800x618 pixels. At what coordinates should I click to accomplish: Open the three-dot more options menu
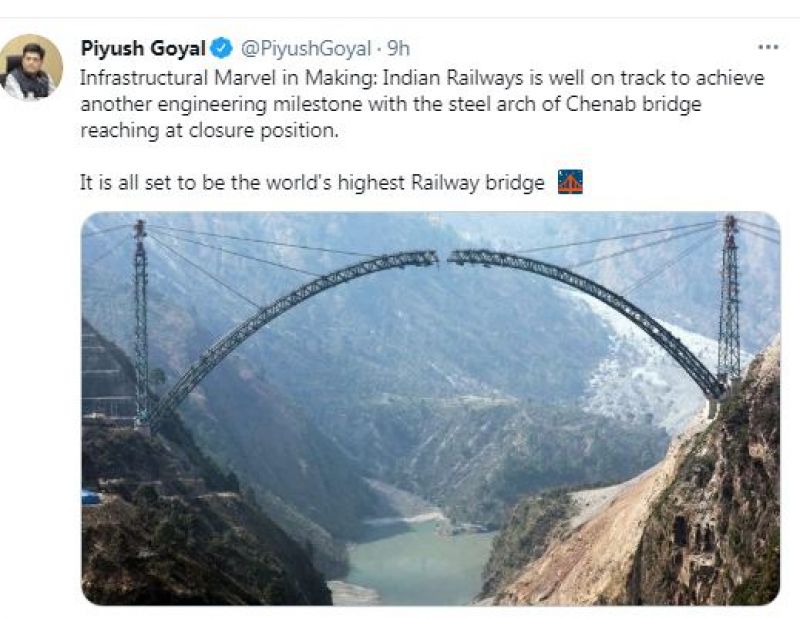[768, 47]
